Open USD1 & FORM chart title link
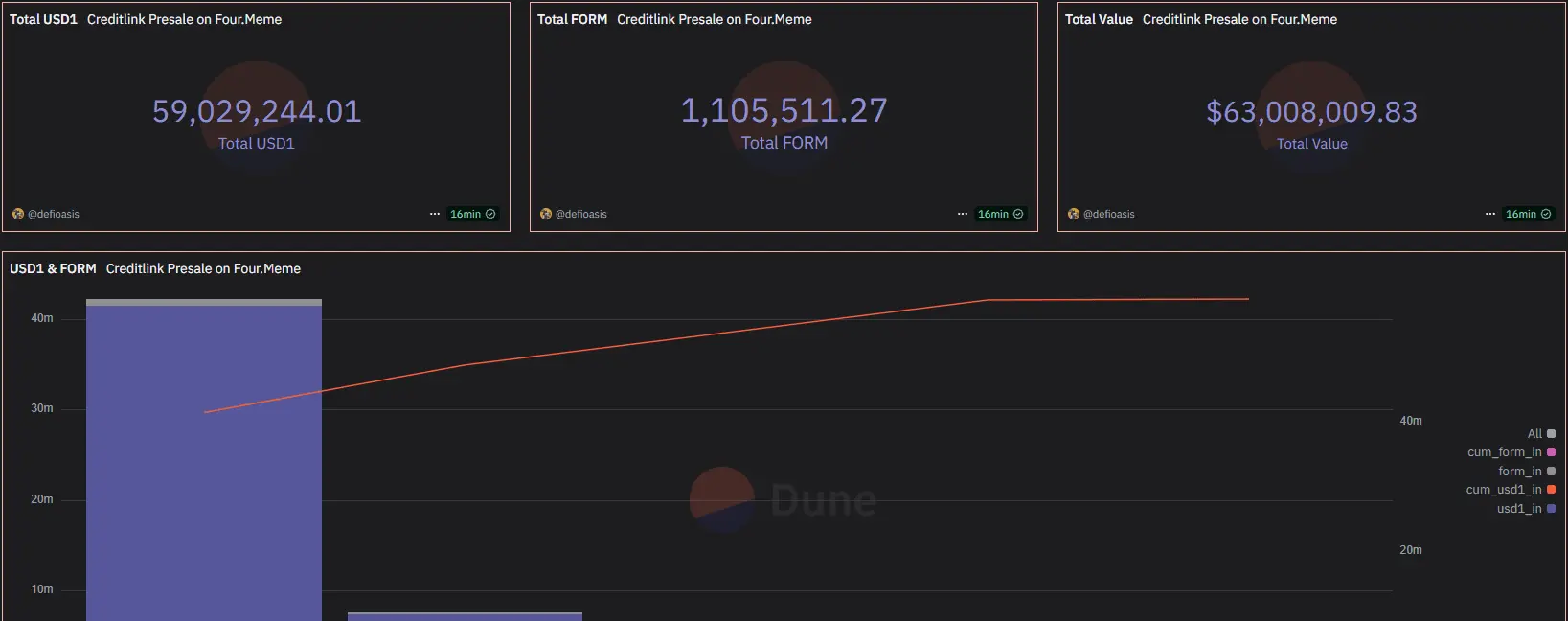Image resolution: width=1568 pixels, height=621 pixels. click(53, 268)
